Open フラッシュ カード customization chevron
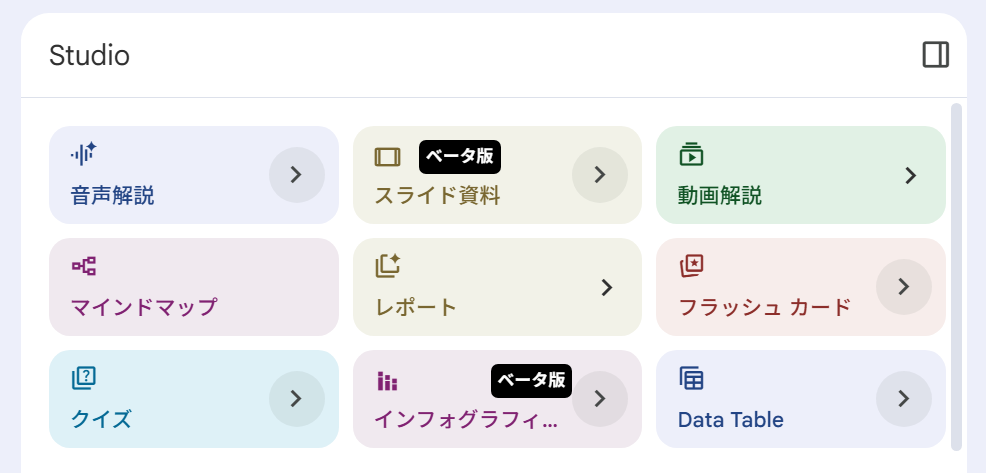Viewport: 986px width, 473px height. click(x=903, y=286)
